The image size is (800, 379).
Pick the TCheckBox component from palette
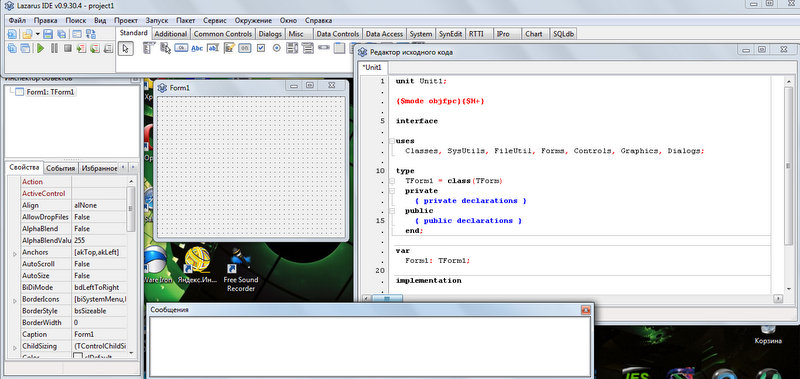[261, 48]
